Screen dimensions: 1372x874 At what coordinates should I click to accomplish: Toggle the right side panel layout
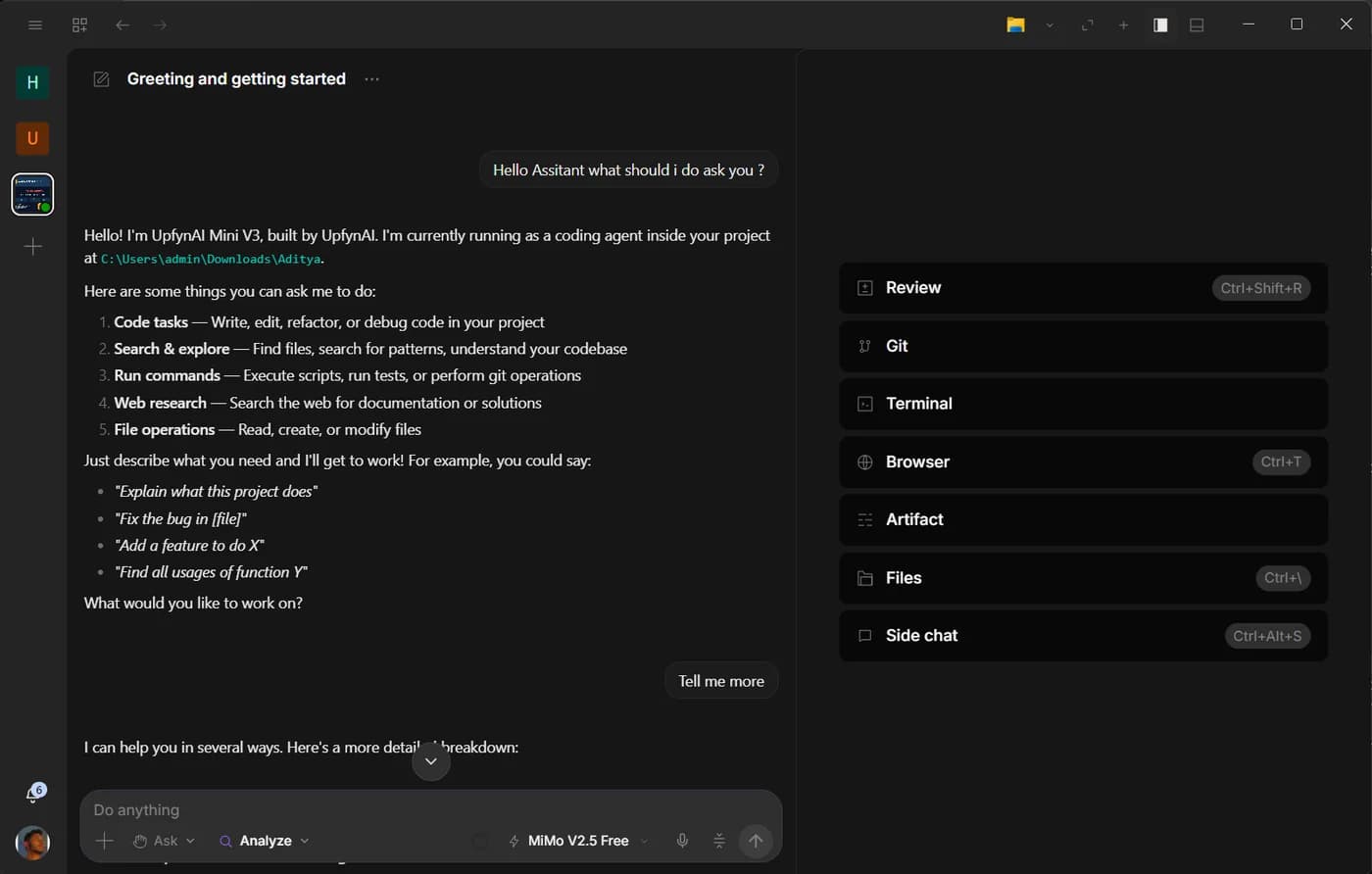point(1160,24)
